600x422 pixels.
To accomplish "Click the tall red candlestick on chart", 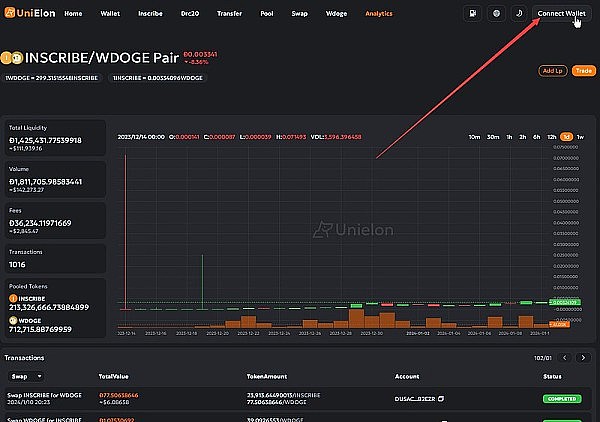I will [125, 230].
